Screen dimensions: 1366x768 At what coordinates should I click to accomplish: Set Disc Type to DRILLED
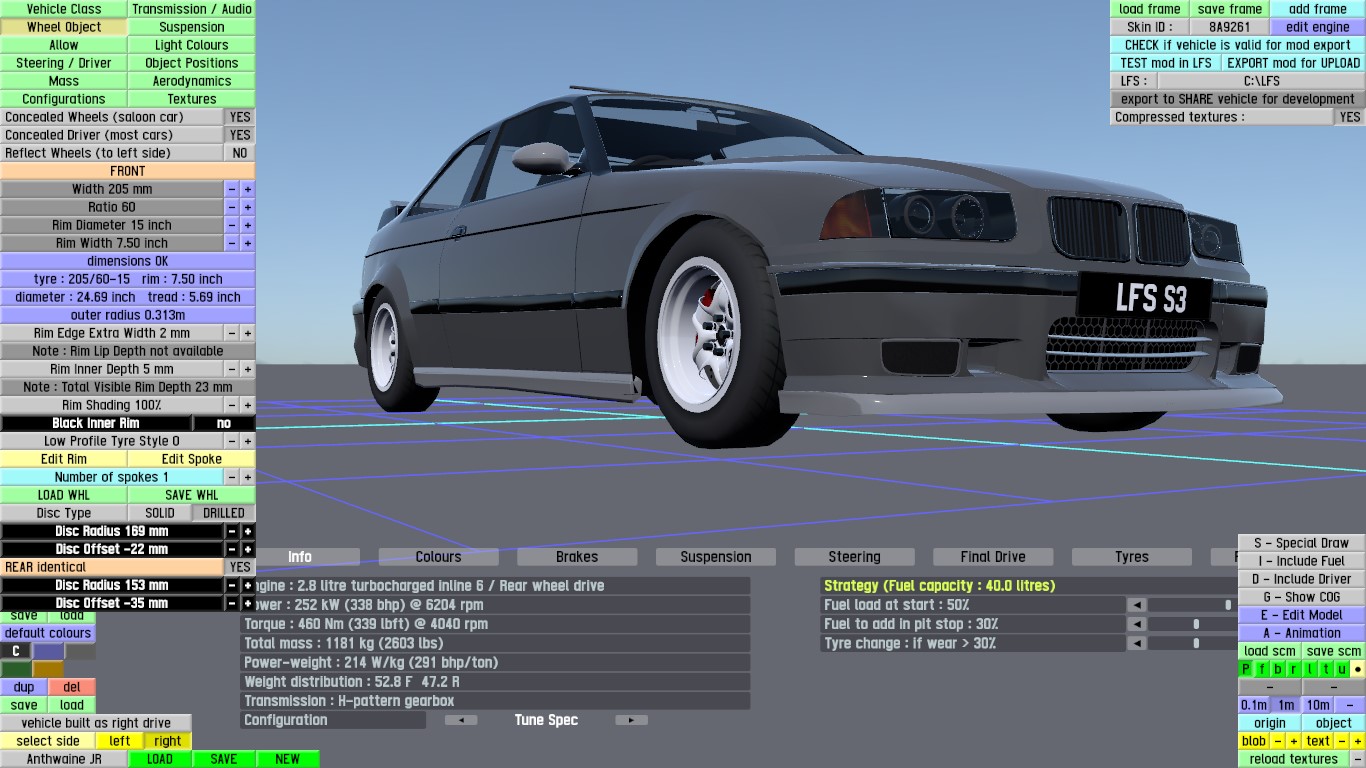pos(224,513)
